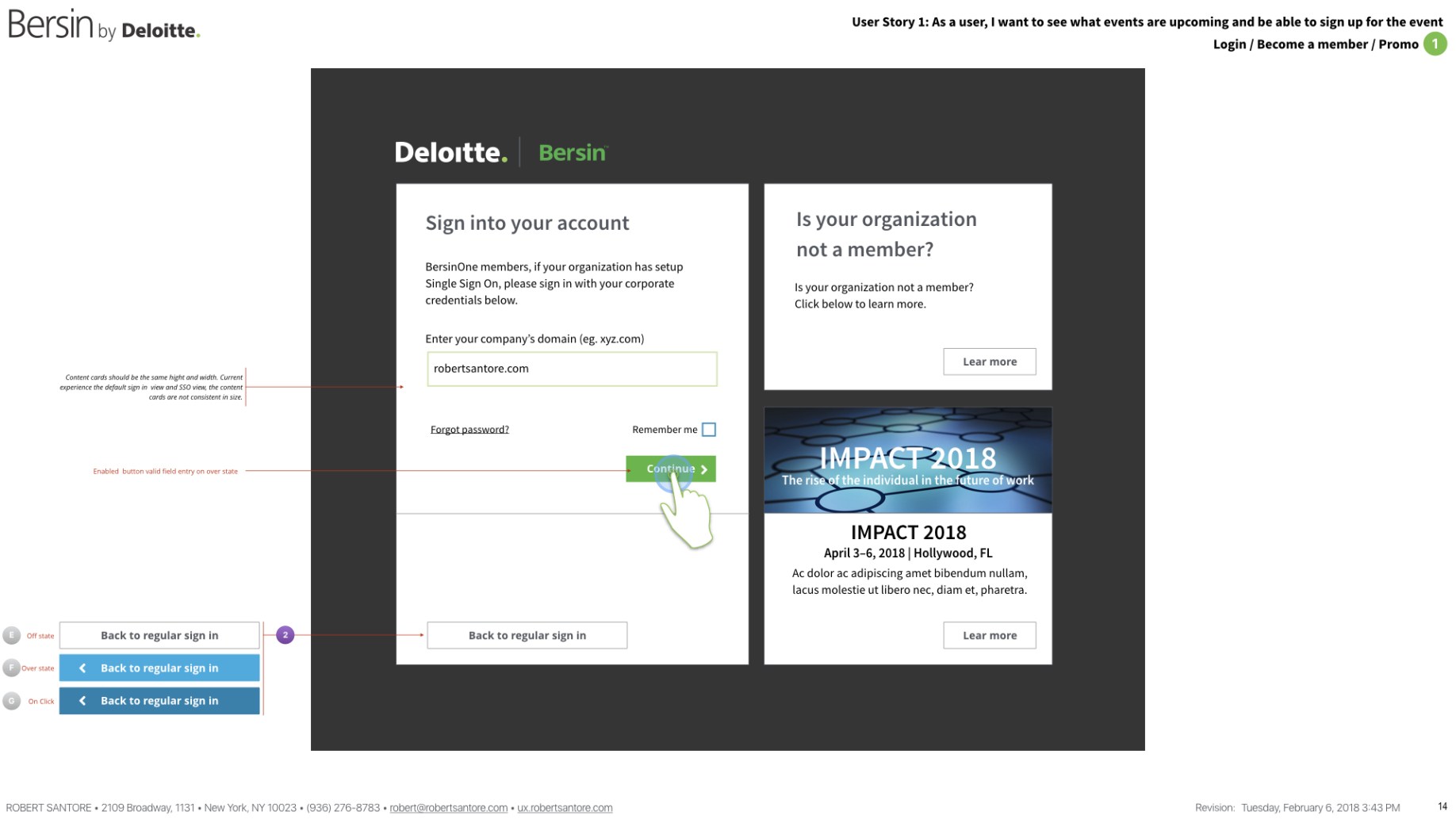Screen dimensions: 1456x819
Task: Click the IMPACT 2018 event title below the banner
Action: point(909,532)
